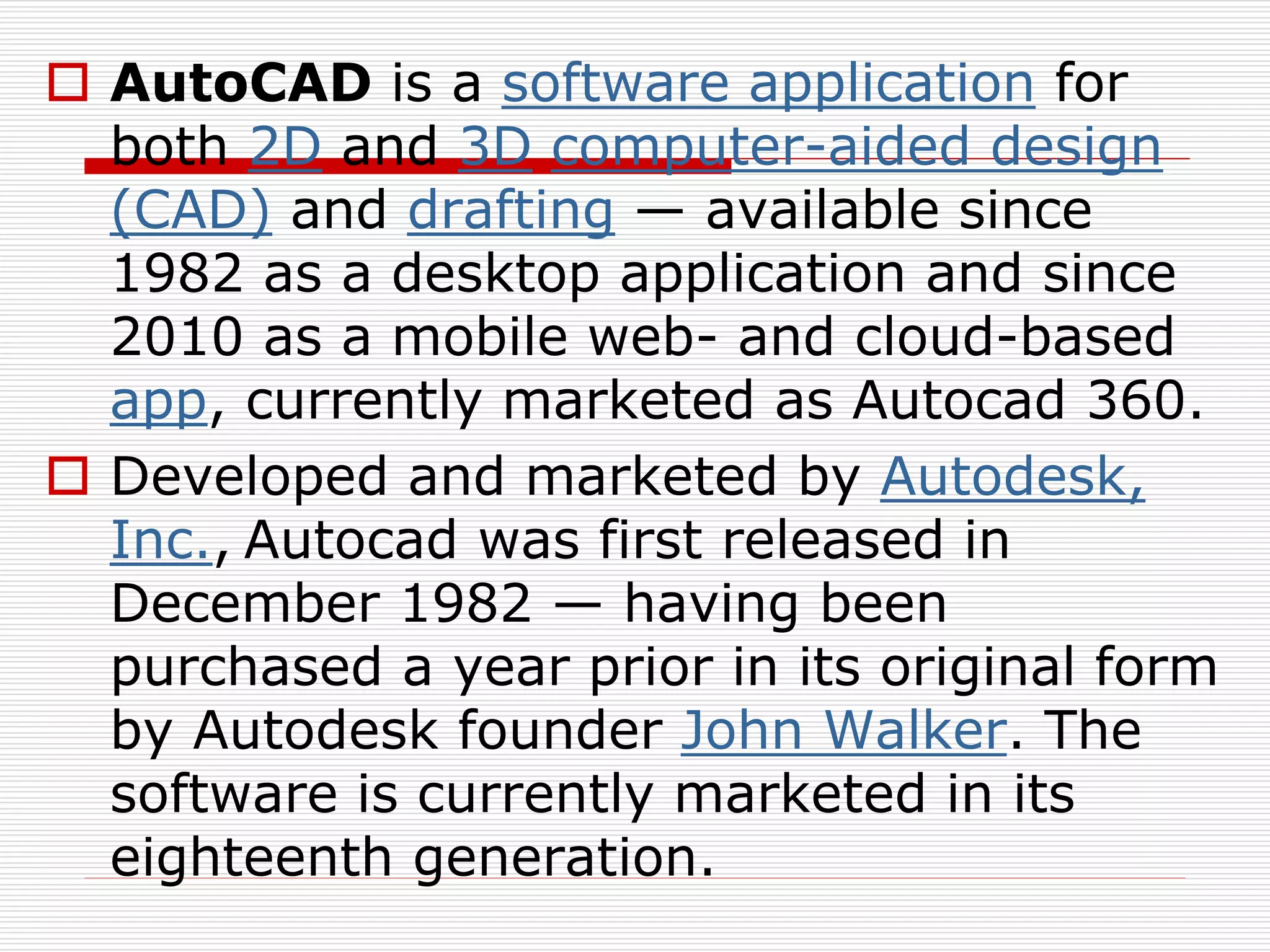Visit the 'drafting' link
This screenshot has height=952, width=1270.
tap(511, 212)
